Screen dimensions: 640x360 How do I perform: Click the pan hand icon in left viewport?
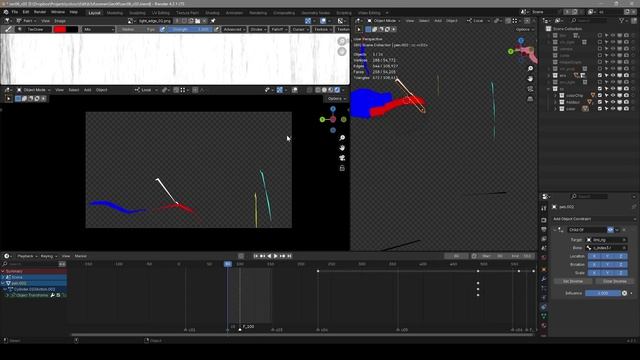click(342, 148)
